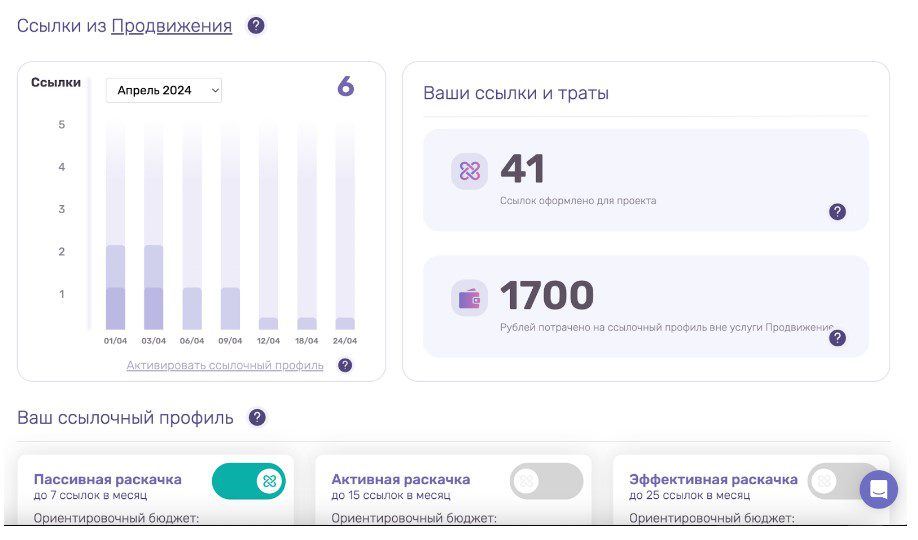Click the total links count 6
Image resolution: width=918 pixels, height=540 pixels.
tap(346, 87)
